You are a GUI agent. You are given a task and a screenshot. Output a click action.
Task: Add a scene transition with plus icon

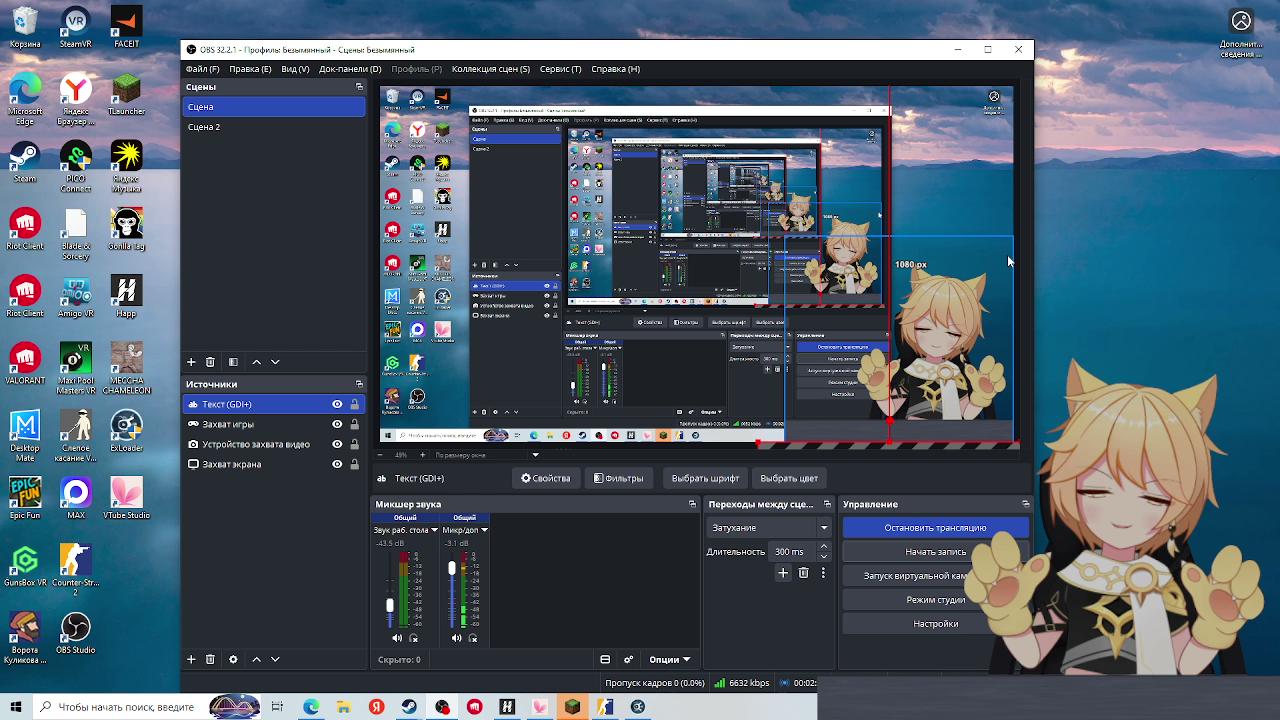pyautogui.click(x=783, y=573)
